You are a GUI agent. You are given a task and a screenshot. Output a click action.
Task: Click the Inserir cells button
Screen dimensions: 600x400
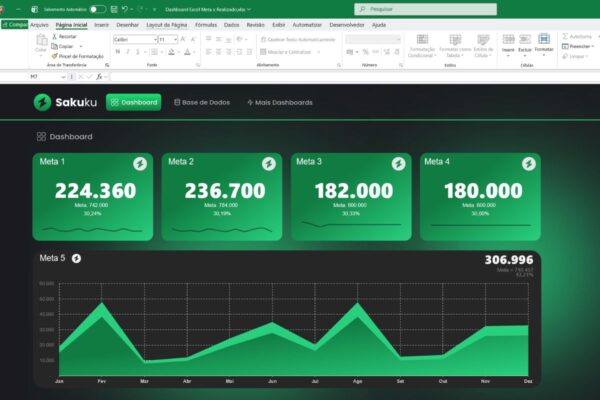pos(508,45)
